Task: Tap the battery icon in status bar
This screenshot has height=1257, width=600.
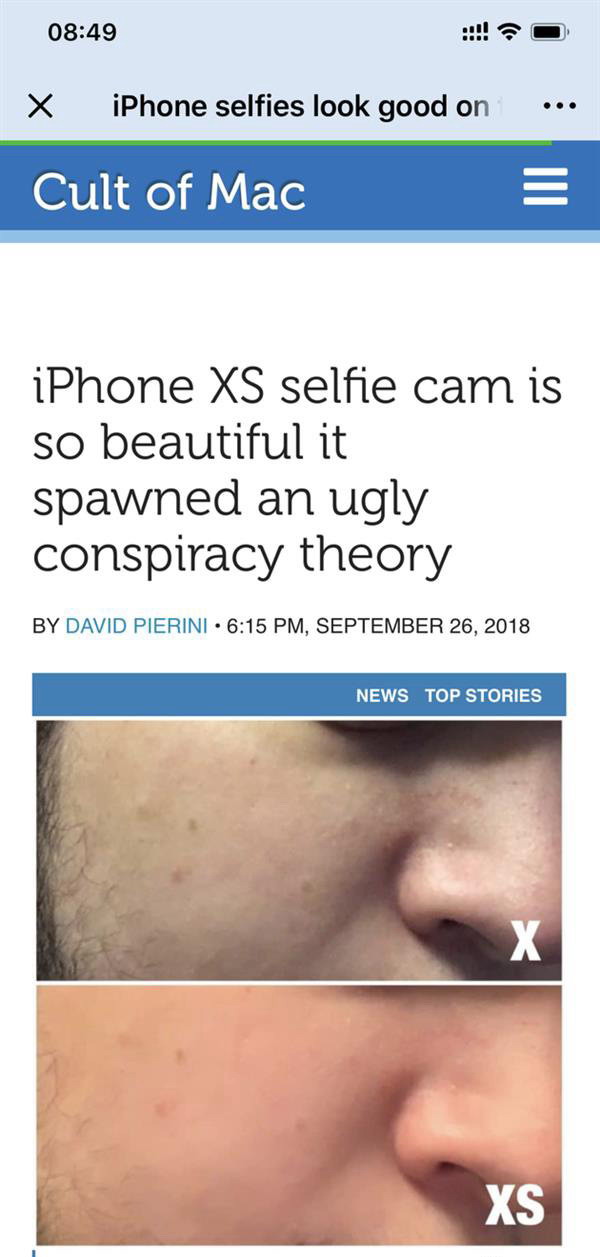Action: coord(551,32)
